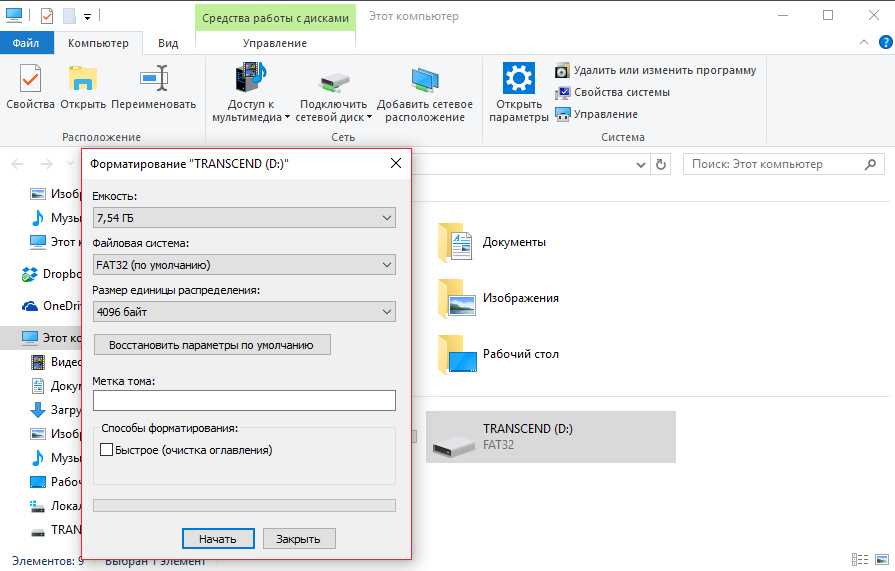Screen dimensions: 895x571
Task: Click Start (Начать) button
Action: 218,538
